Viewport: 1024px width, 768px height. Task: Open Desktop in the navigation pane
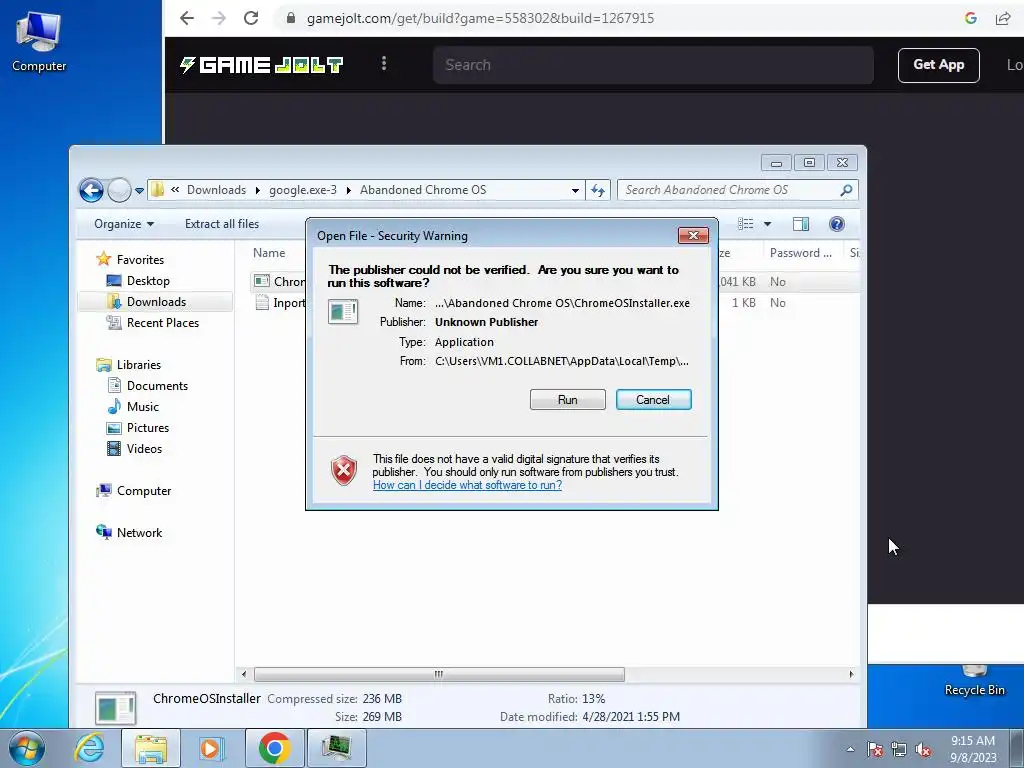click(148, 281)
